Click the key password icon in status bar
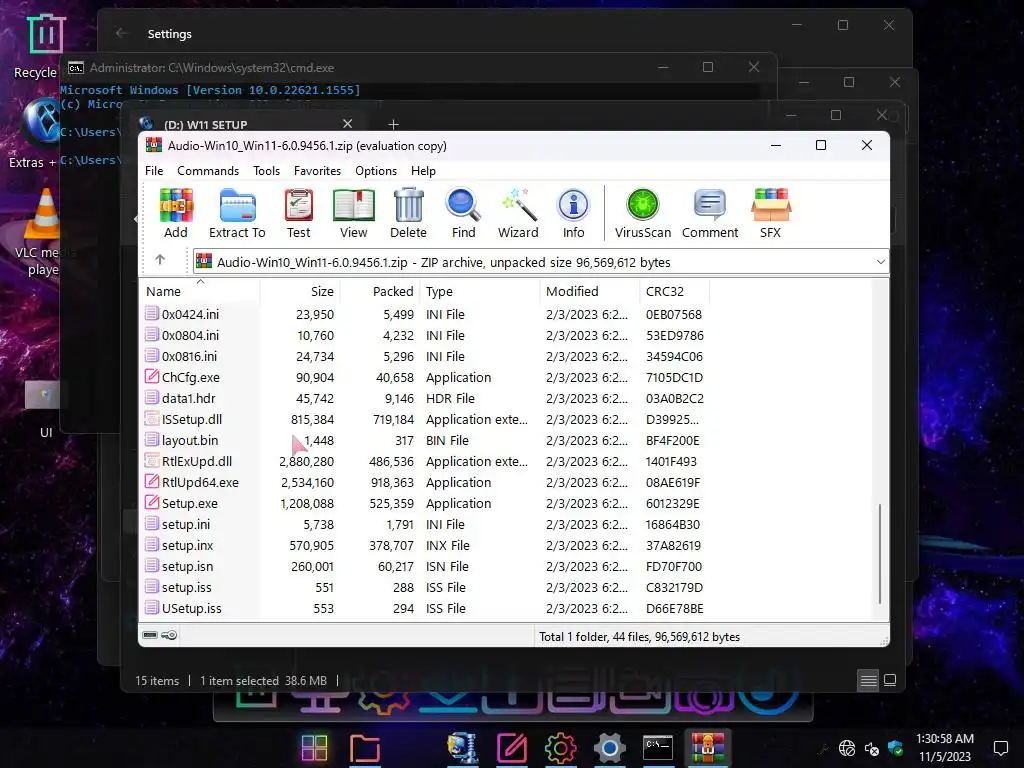 (x=169, y=635)
